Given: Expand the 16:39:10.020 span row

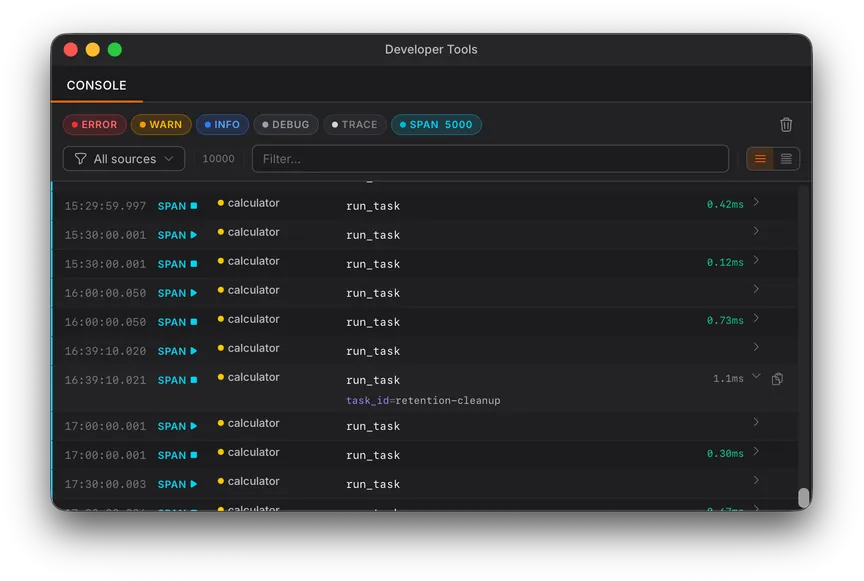Looking at the screenshot, I should [x=756, y=347].
